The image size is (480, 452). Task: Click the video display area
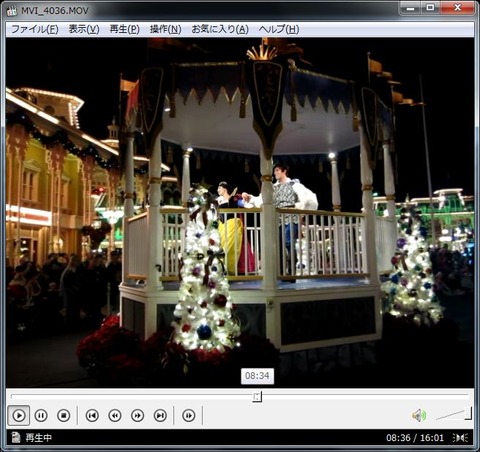240,212
